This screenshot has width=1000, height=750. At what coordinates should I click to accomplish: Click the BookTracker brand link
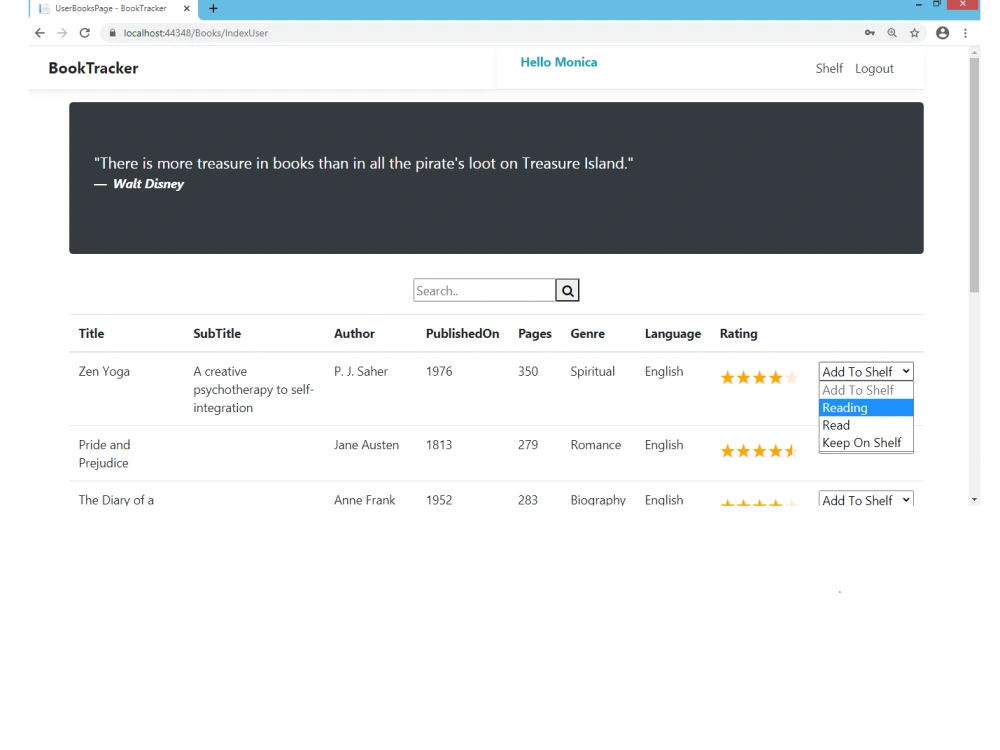(93, 68)
